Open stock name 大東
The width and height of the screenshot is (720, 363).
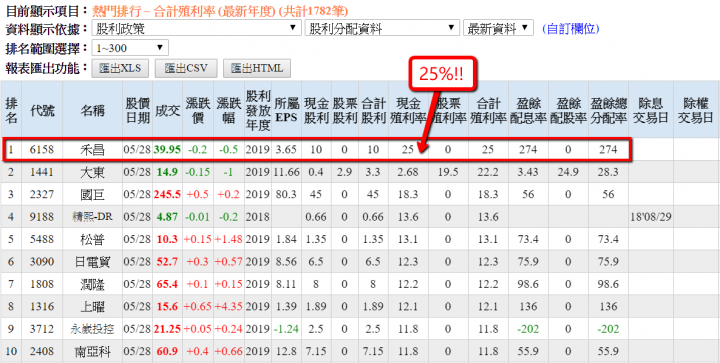pyautogui.click(x=92, y=172)
